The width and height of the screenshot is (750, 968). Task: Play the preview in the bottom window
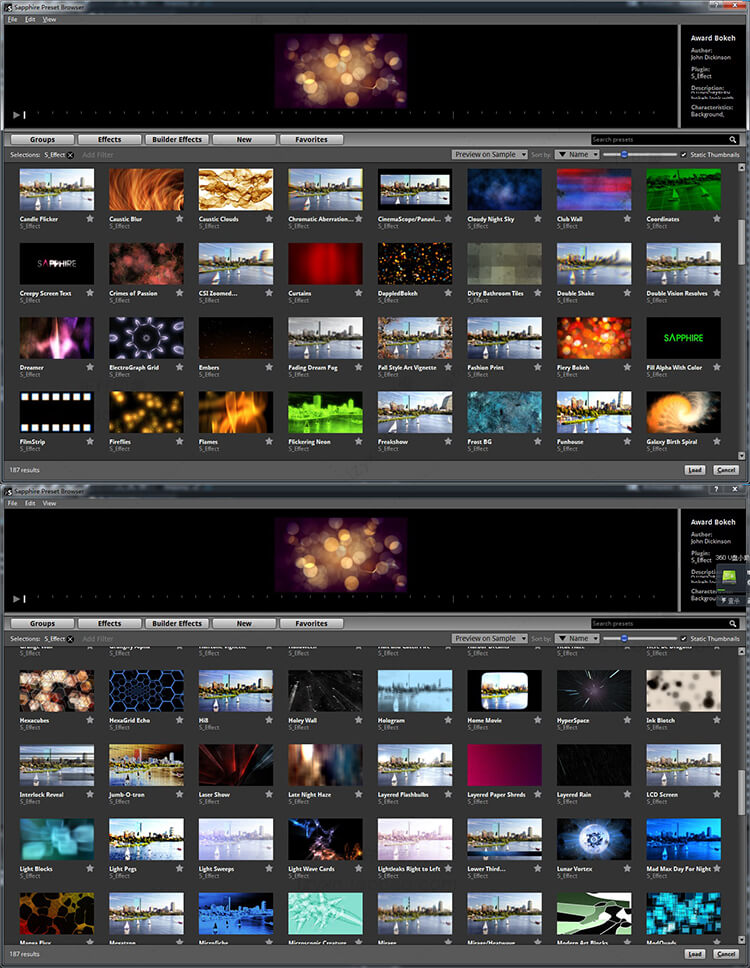pyautogui.click(x=17, y=599)
